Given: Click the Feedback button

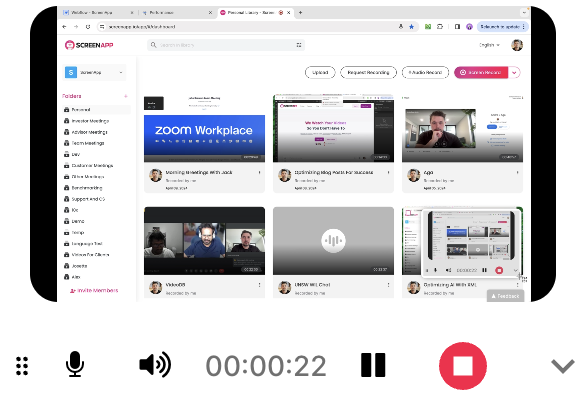Looking at the screenshot, I should click(505, 296).
